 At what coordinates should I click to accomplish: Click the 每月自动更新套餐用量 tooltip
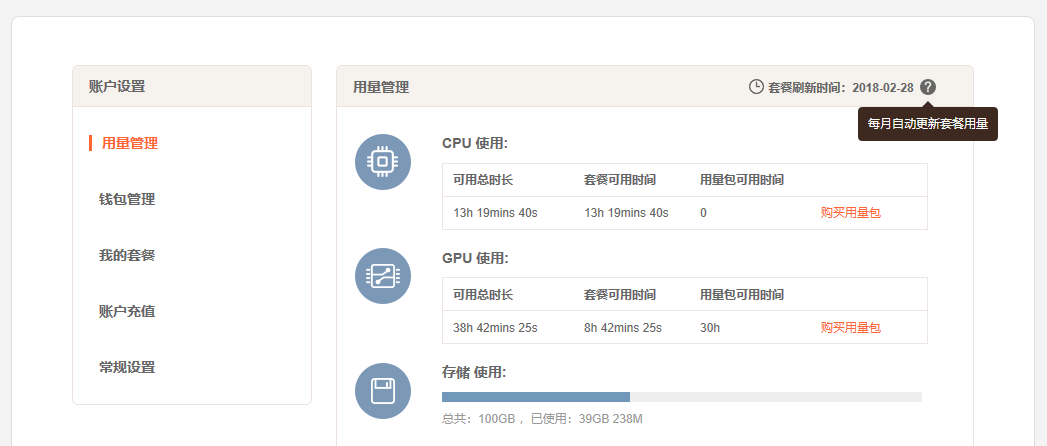point(927,124)
